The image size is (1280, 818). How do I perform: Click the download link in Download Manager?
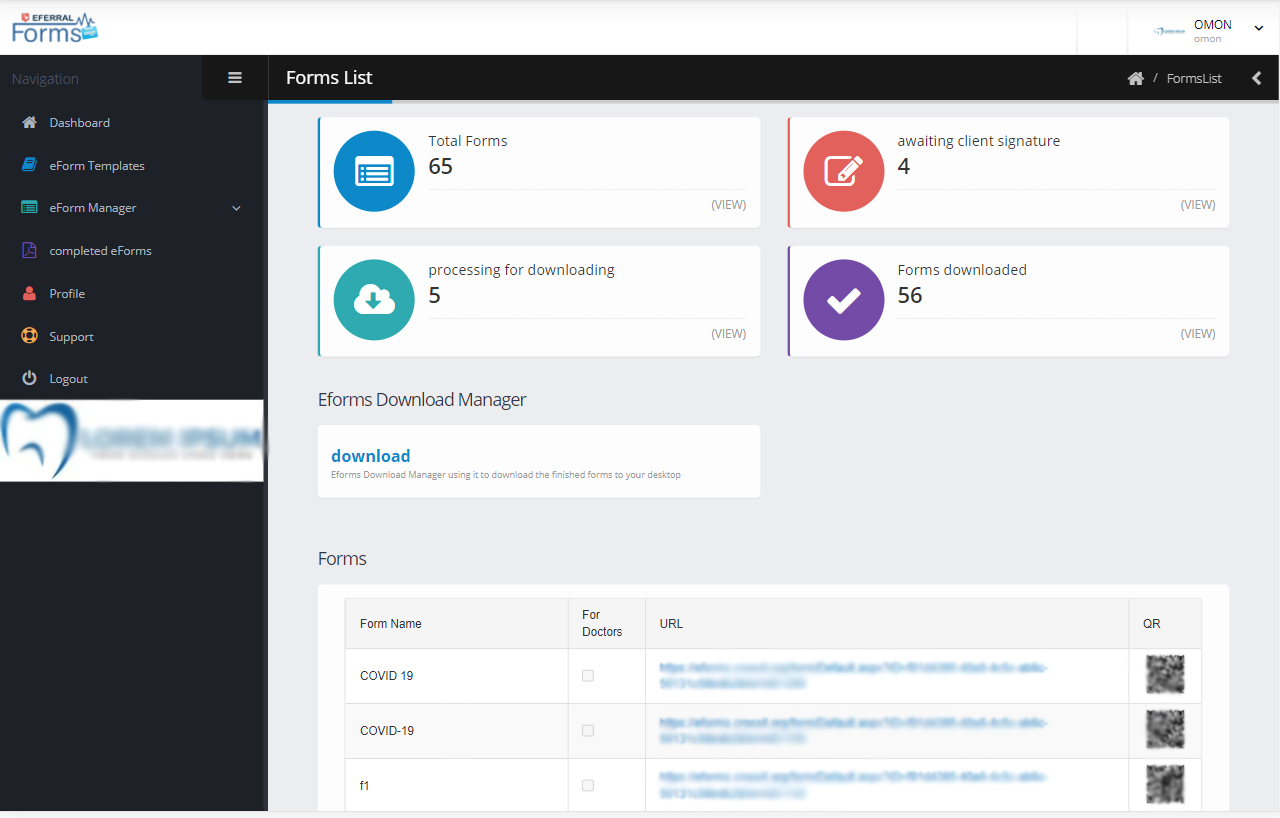tap(371, 456)
